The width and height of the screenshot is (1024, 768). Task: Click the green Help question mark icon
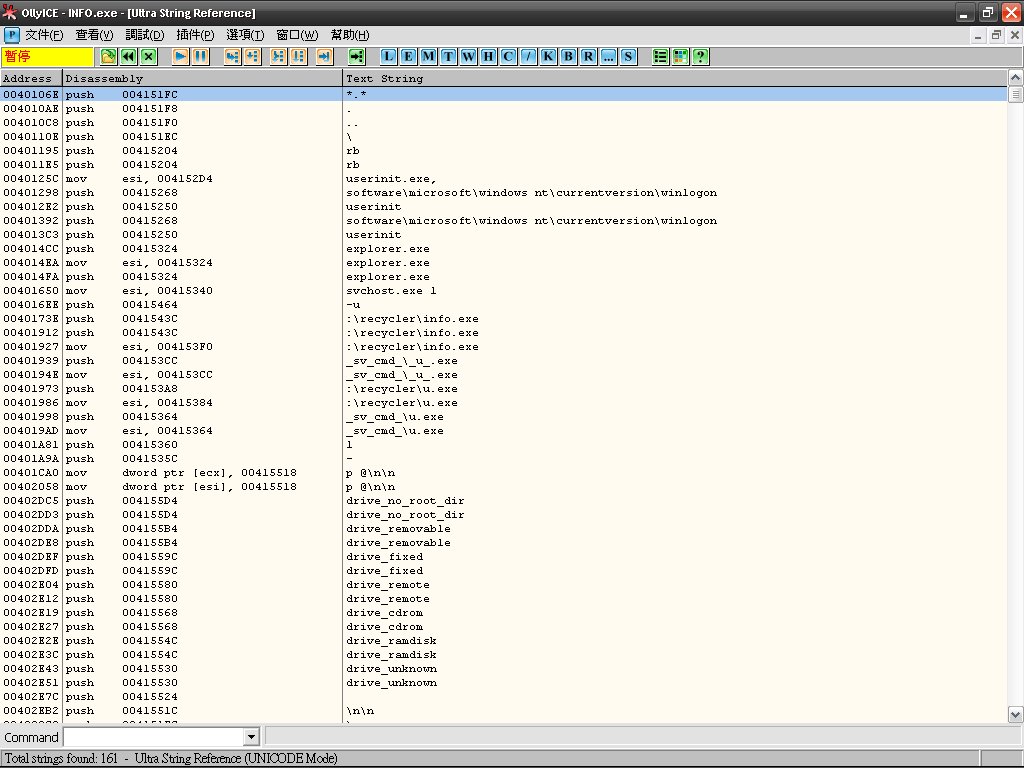pos(701,57)
